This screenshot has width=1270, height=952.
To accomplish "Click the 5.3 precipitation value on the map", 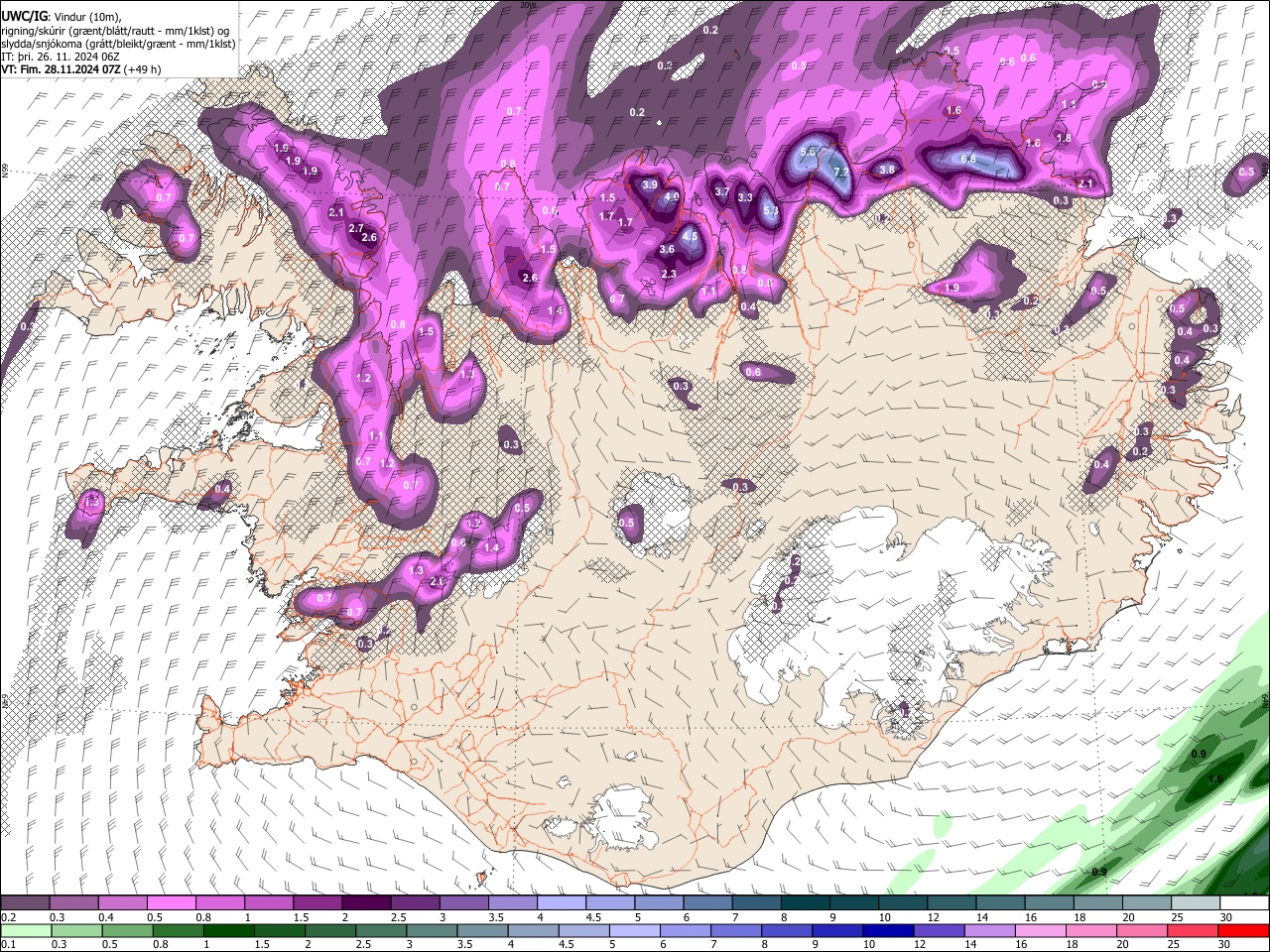I will coord(771,209).
